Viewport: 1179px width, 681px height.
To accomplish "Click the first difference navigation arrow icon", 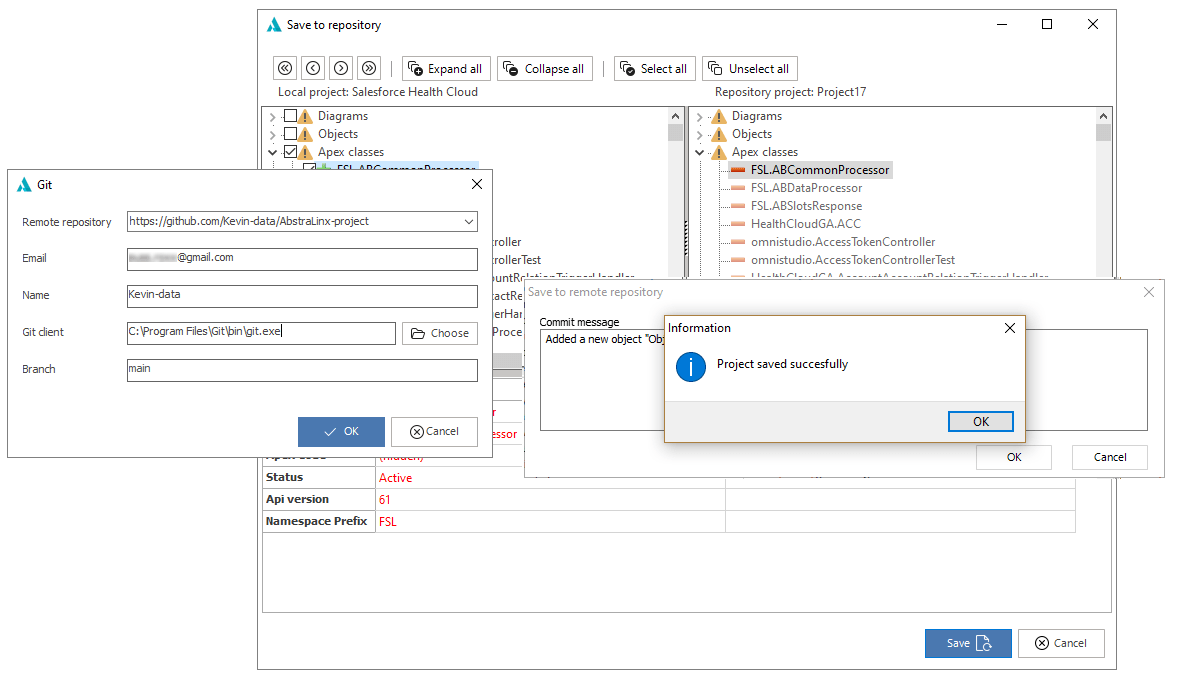I will click(285, 68).
